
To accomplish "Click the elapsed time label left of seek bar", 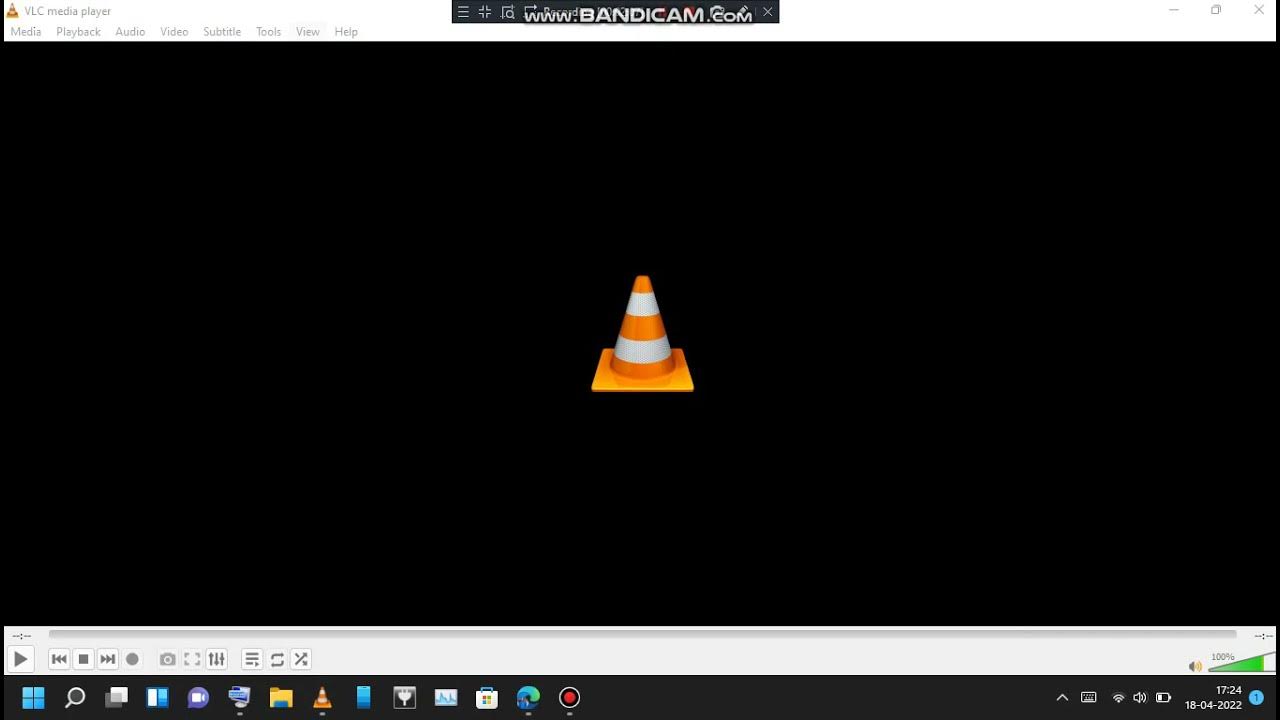I will [22, 636].
